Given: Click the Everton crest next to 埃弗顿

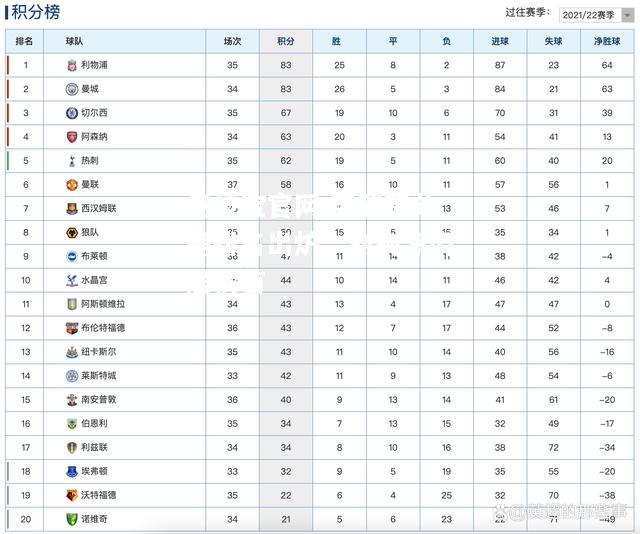Looking at the screenshot, I should point(72,472).
